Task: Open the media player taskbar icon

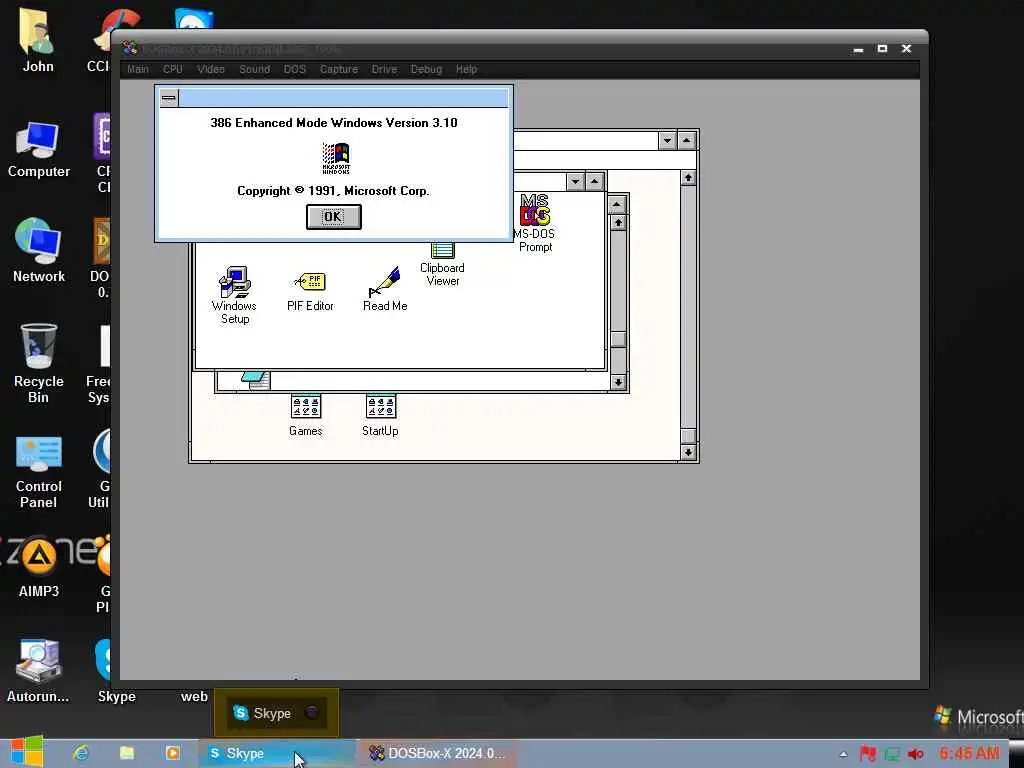Action: pyautogui.click(x=172, y=753)
